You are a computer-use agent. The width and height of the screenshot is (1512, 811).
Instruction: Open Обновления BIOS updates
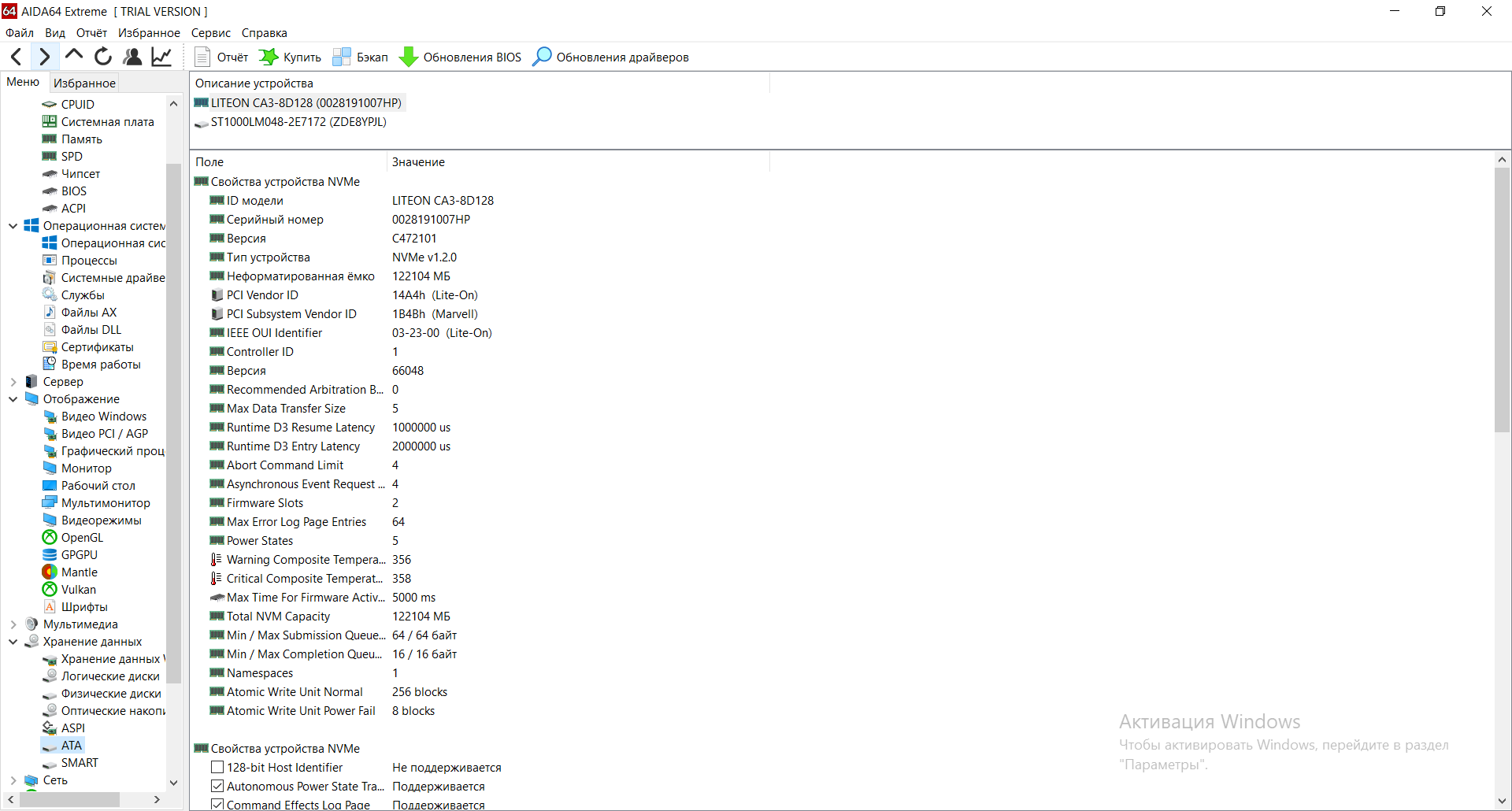461,57
